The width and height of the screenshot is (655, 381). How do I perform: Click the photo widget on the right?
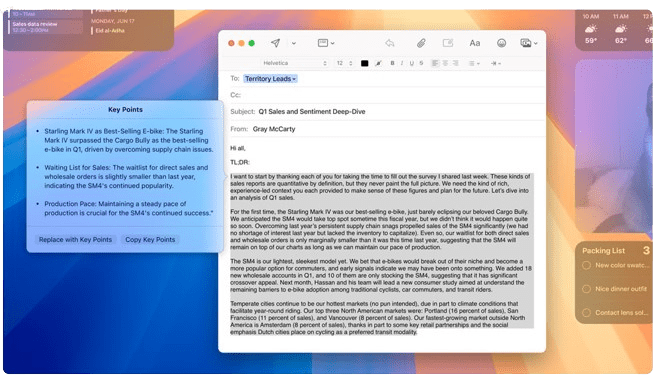[613, 146]
